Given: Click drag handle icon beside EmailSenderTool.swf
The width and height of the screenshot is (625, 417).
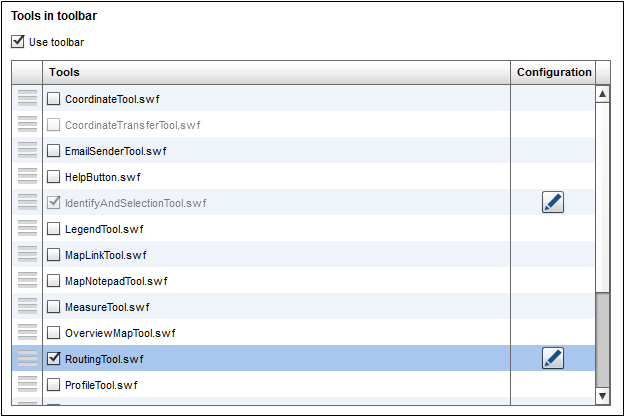Looking at the screenshot, I should click(x=28, y=150).
